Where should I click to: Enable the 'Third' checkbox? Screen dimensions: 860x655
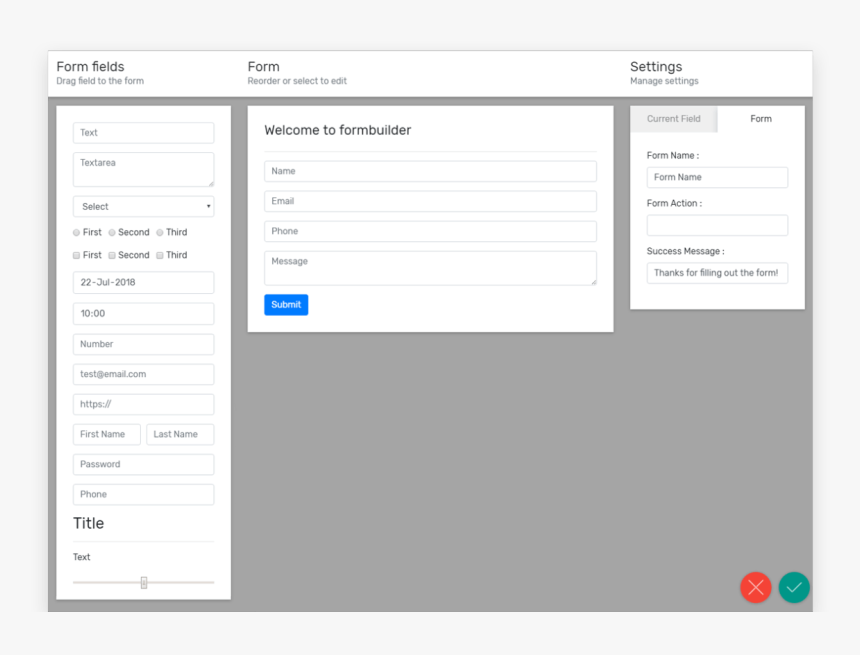[x=160, y=256]
